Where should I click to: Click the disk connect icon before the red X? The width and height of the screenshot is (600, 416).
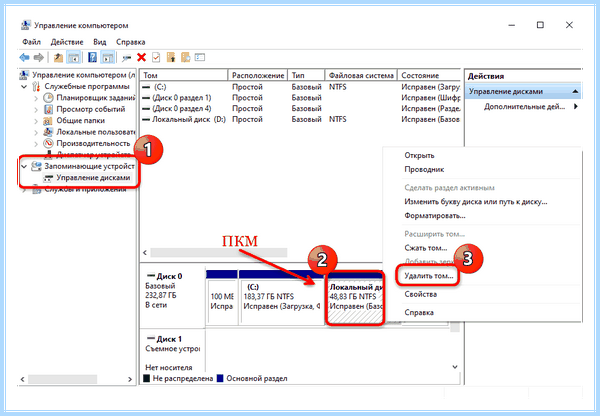tap(127, 58)
